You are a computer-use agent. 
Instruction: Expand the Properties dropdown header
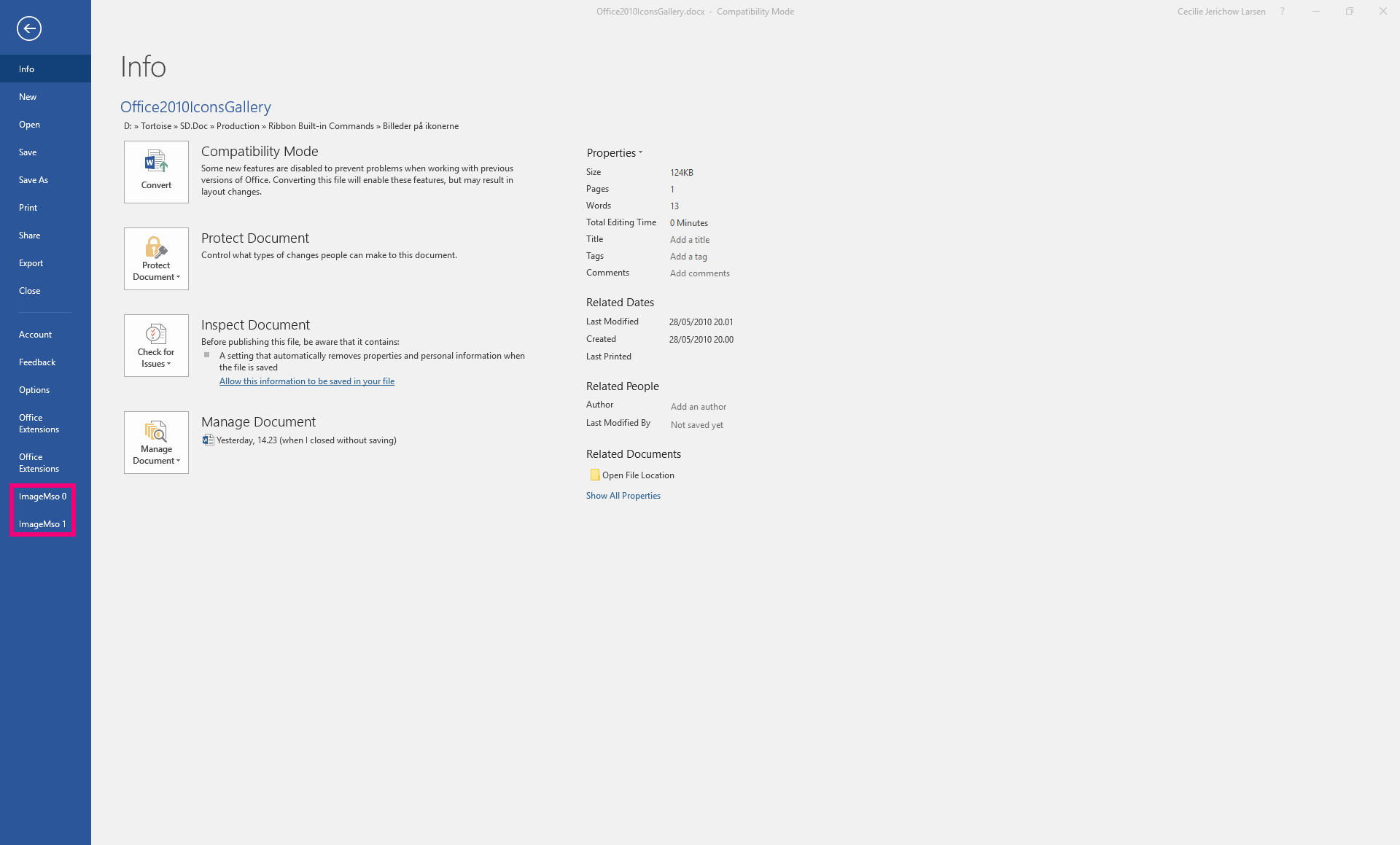coord(615,153)
